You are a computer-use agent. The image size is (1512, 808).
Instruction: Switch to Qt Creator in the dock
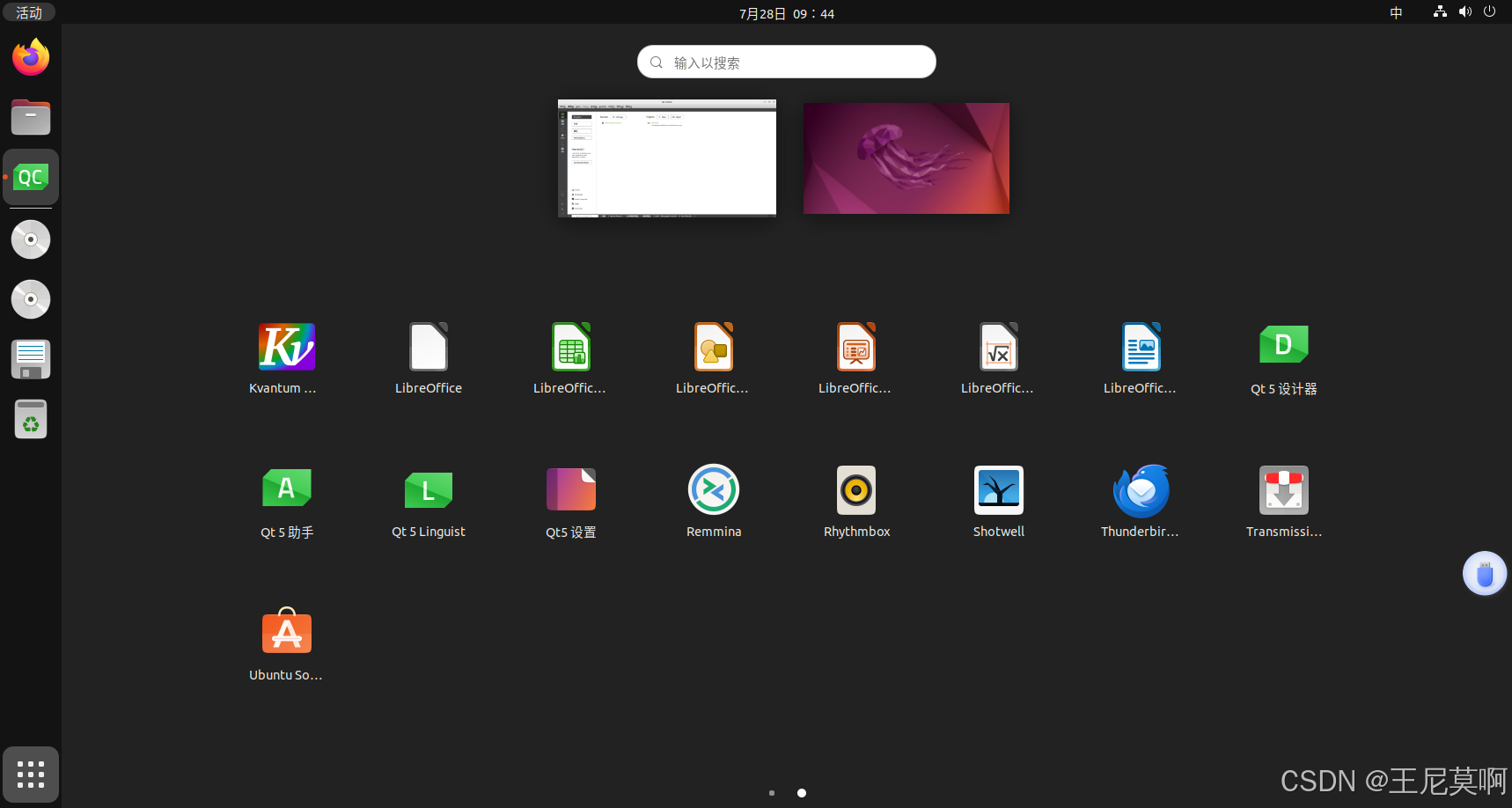pyautogui.click(x=31, y=177)
